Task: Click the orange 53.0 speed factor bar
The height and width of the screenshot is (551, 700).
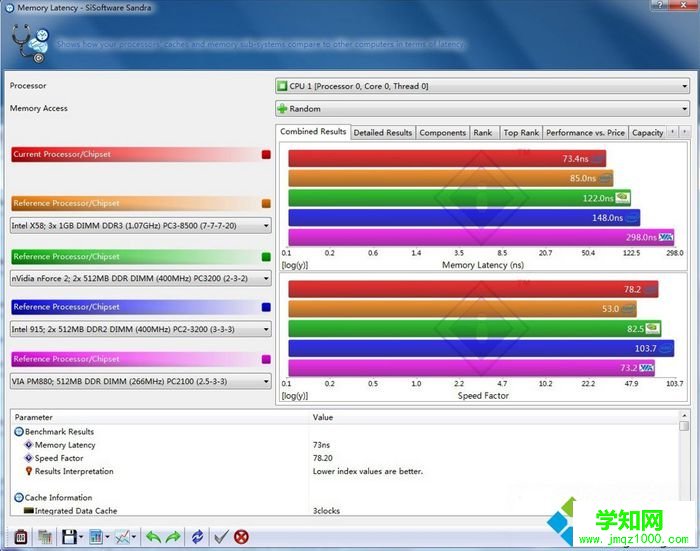Action: (x=462, y=309)
